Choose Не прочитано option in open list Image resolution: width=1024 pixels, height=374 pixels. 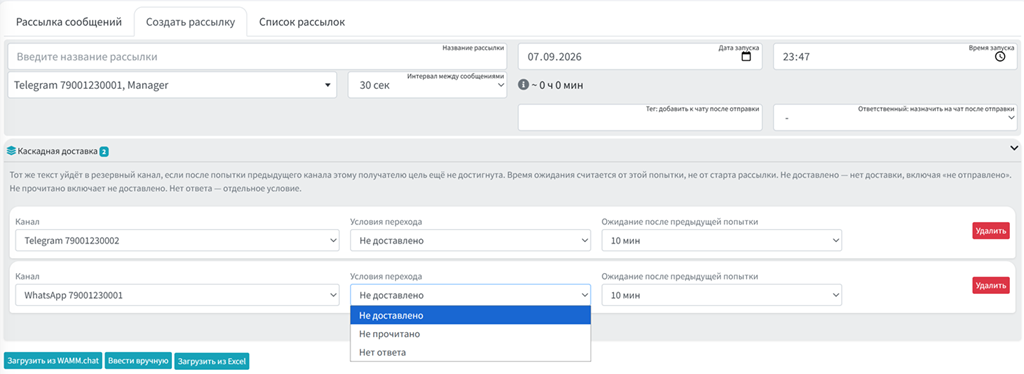coord(470,334)
